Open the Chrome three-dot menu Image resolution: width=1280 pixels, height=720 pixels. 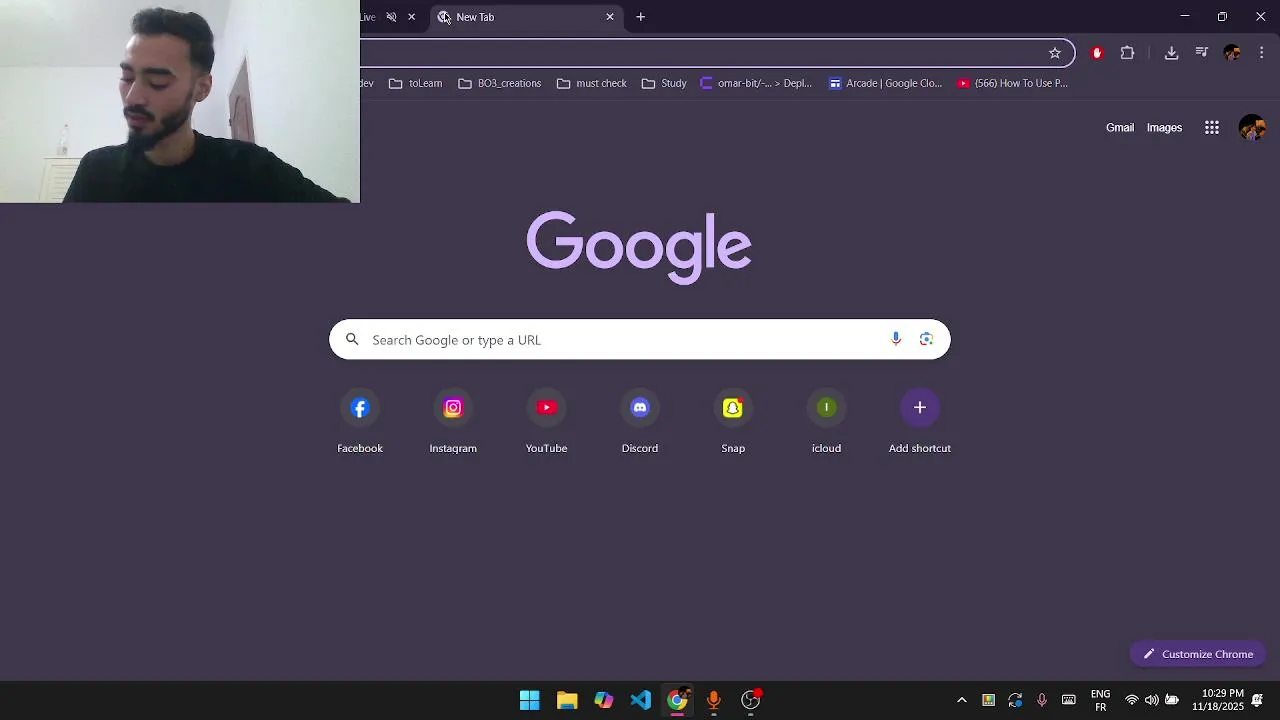tap(1262, 53)
